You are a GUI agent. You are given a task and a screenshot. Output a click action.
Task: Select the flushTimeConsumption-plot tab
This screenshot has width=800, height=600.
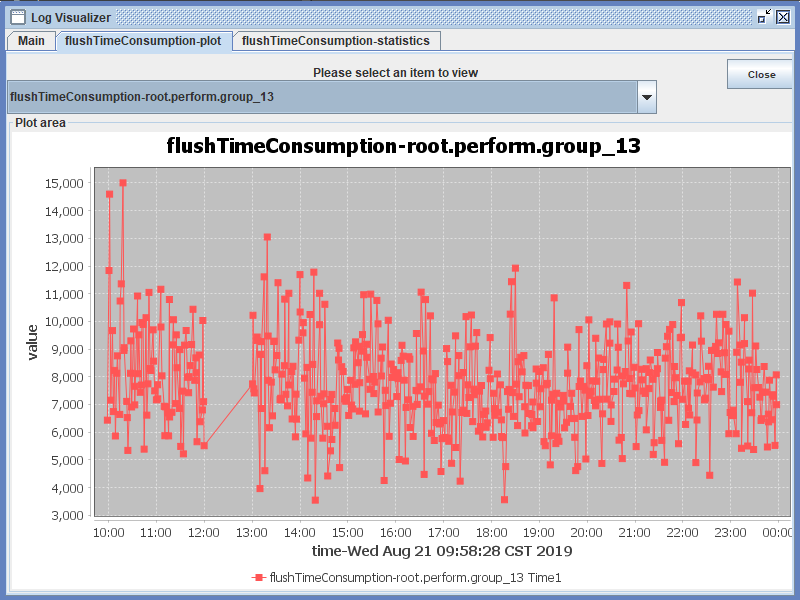[143, 41]
